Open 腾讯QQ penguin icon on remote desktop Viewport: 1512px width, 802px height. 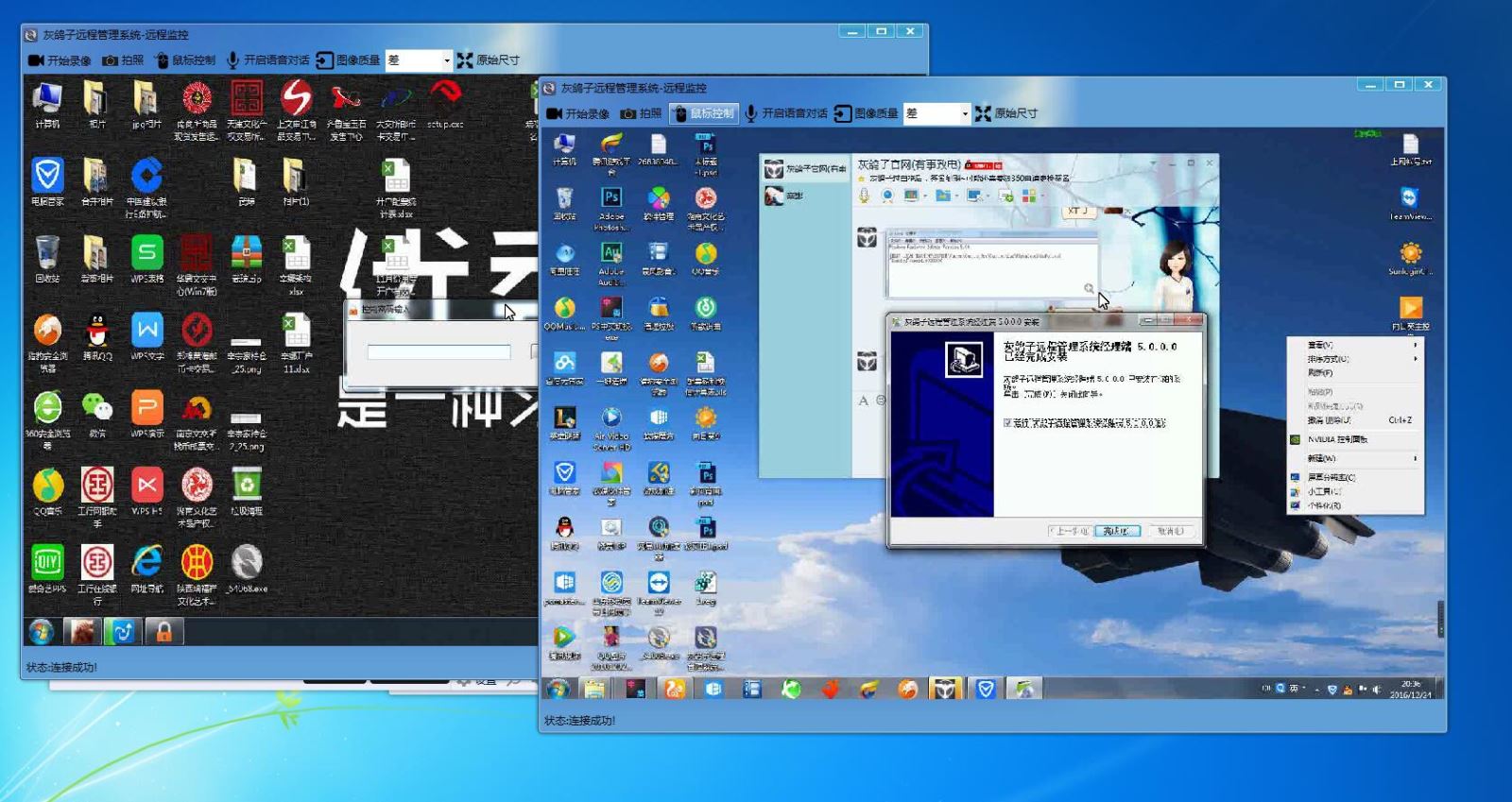click(96, 332)
